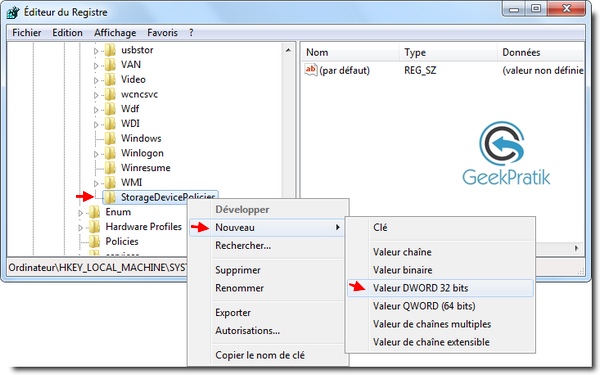
Task: Expand the WMI key
Action: (96, 183)
